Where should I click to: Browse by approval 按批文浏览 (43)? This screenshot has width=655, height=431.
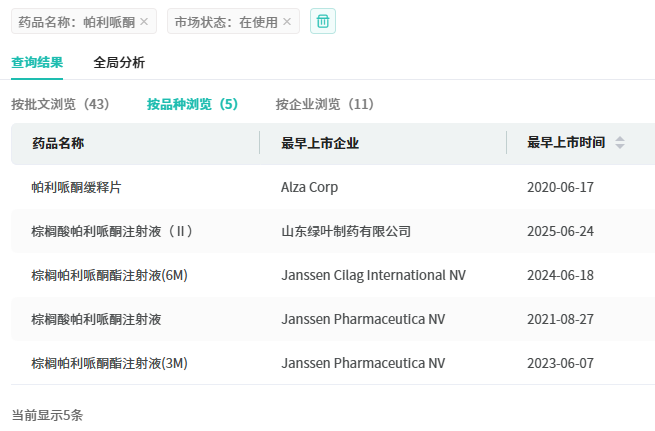[60, 104]
